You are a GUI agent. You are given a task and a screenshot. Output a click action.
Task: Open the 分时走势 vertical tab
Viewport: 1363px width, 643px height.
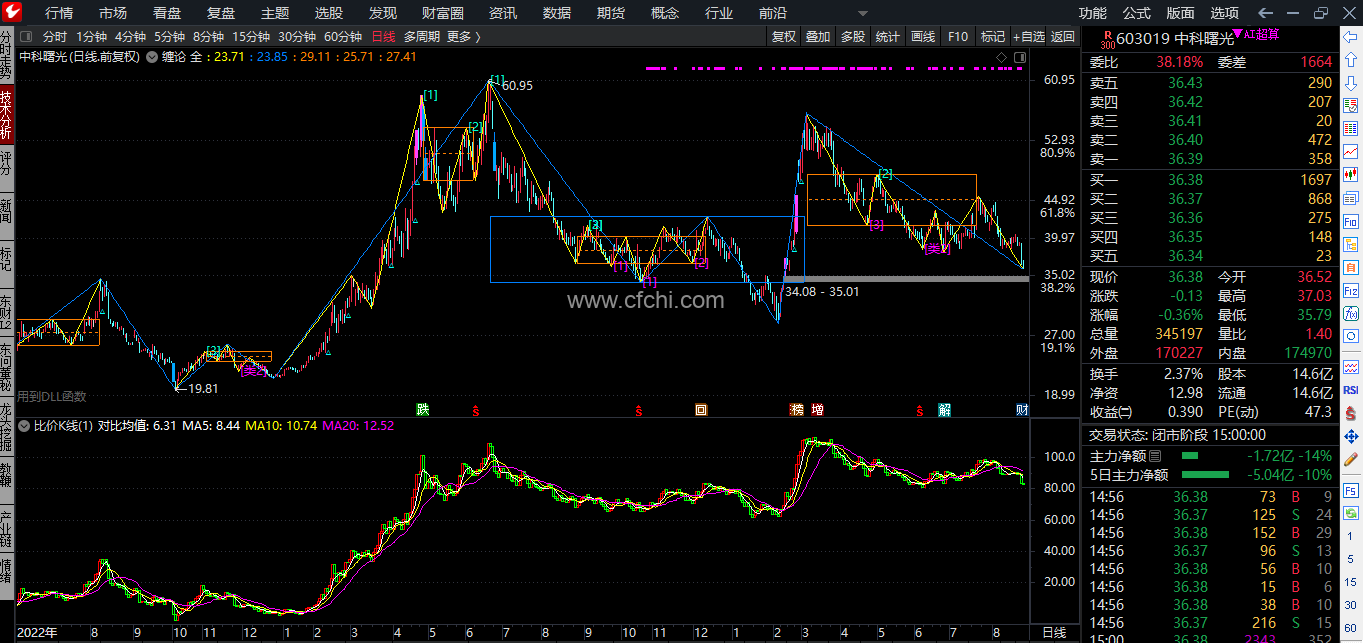(7, 57)
